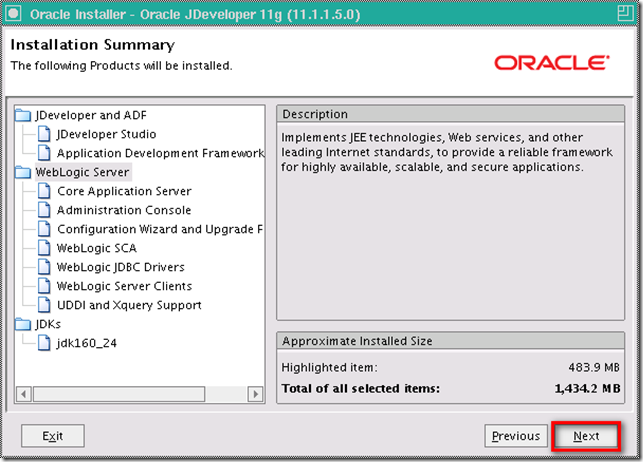This screenshot has width=643, height=462.
Task: Click the WebLogic JDBC Drivers document icon
Action: [44, 267]
